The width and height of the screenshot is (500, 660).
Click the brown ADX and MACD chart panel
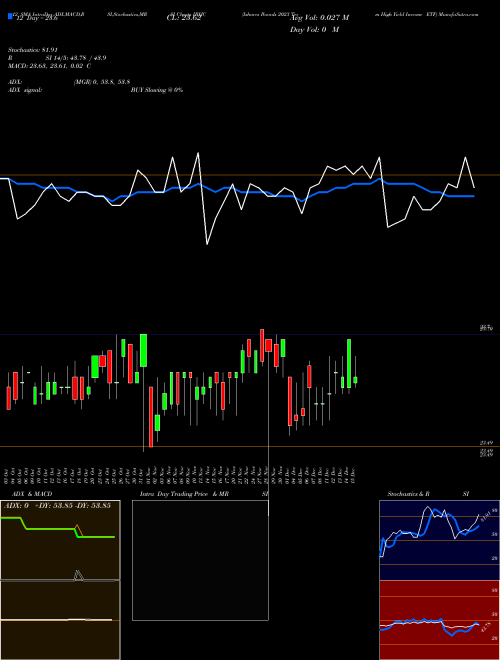pos(60,580)
